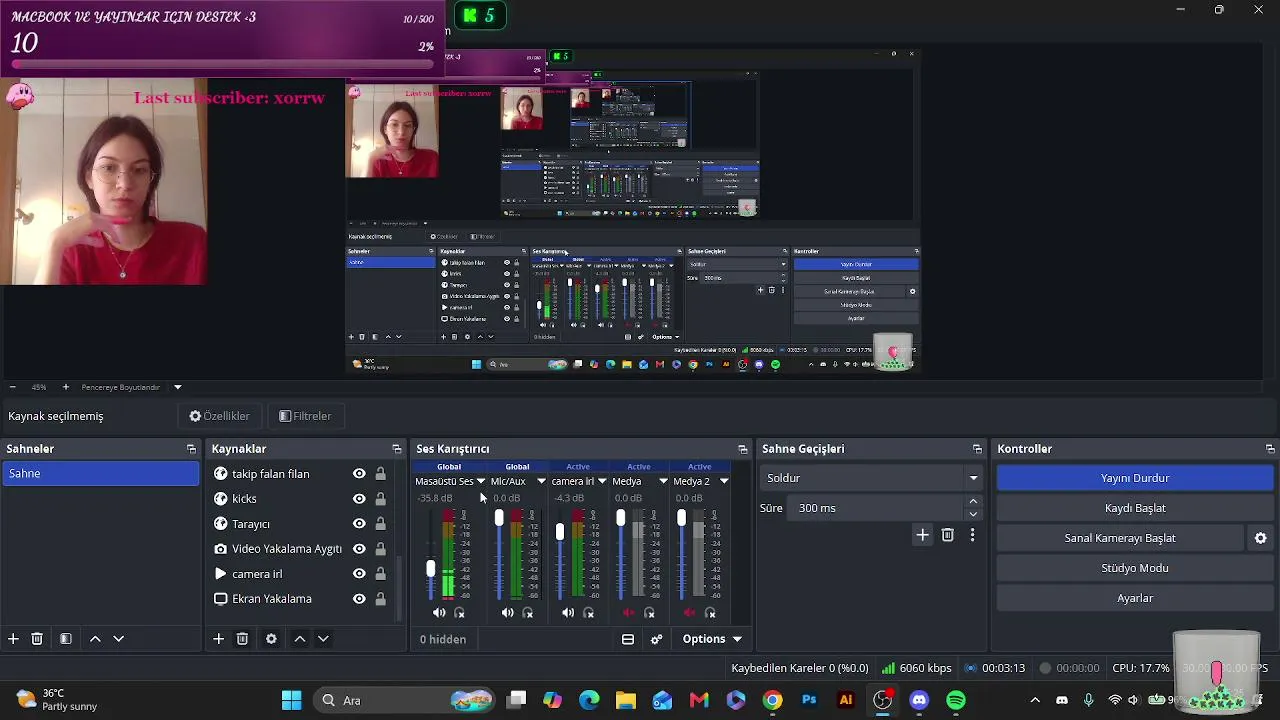The width and height of the screenshot is (1280, 720).
Task: Click Yayını Durdur to stop streaming
Action: point(1135,478)
